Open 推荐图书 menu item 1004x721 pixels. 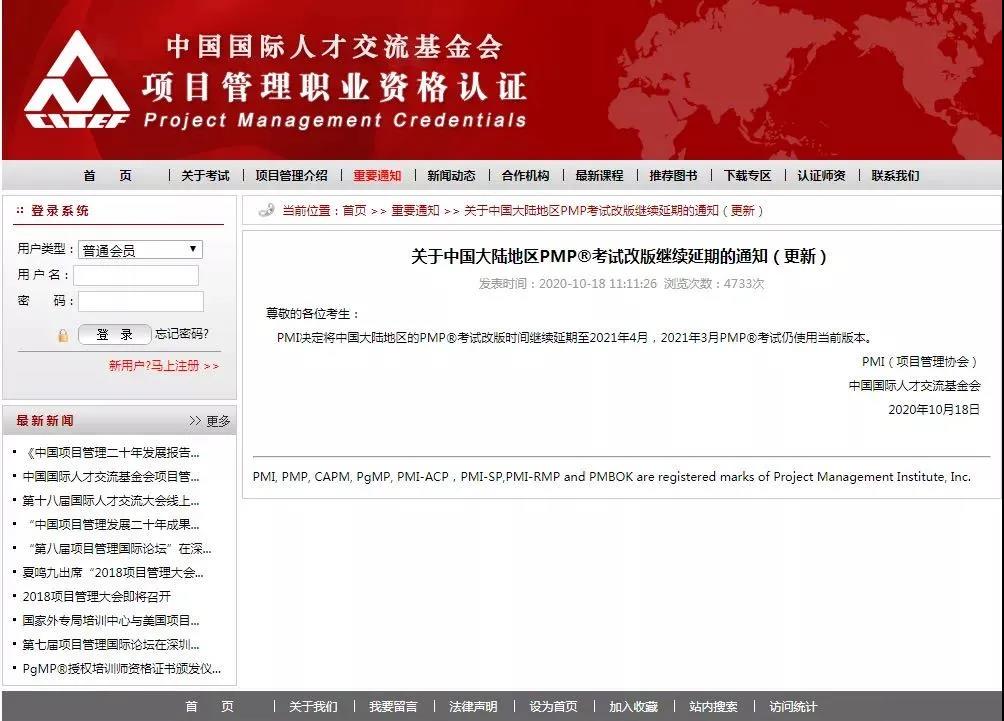tap(673, 175)
